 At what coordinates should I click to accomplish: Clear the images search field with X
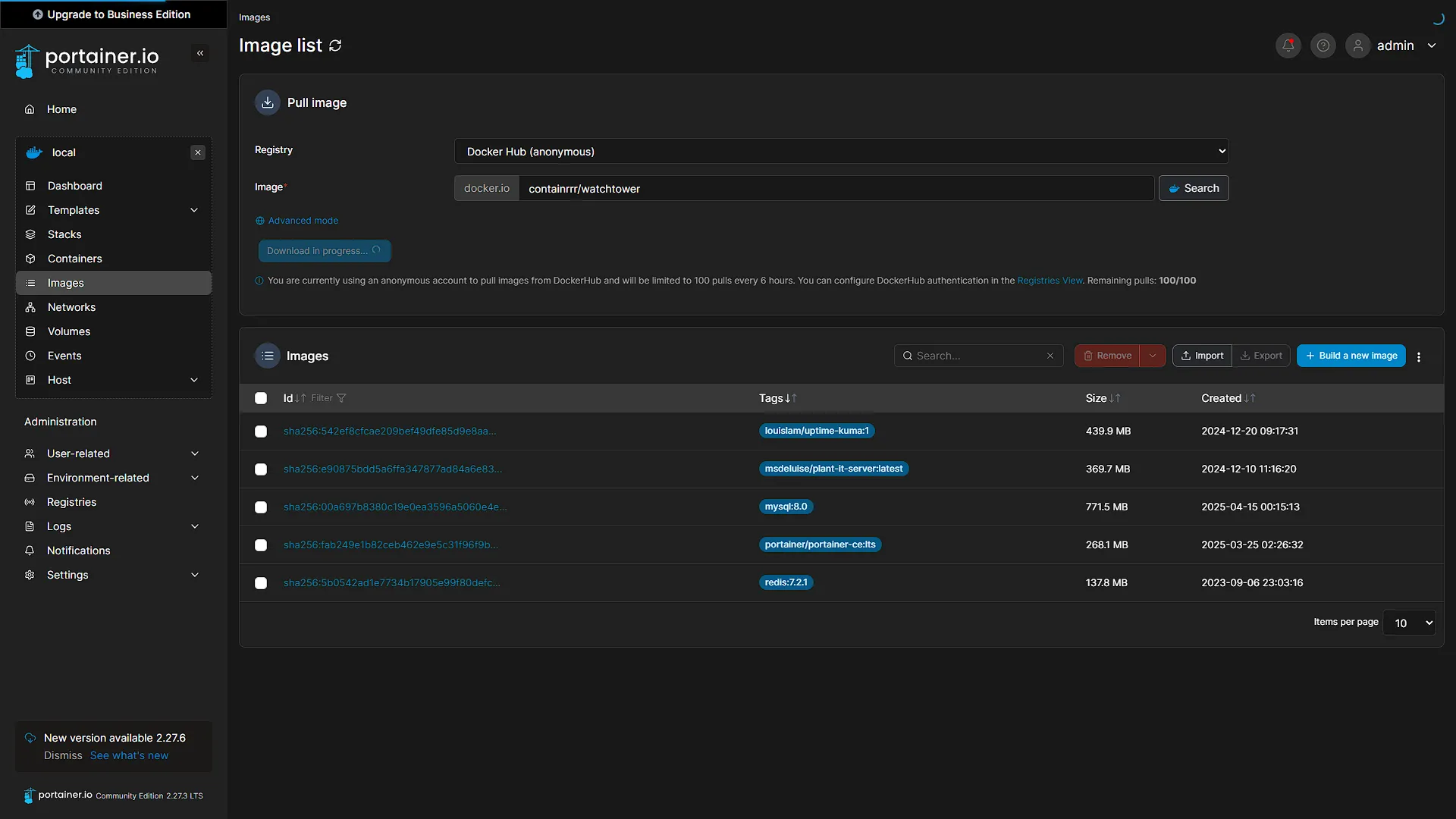(x=1050, y=356)
